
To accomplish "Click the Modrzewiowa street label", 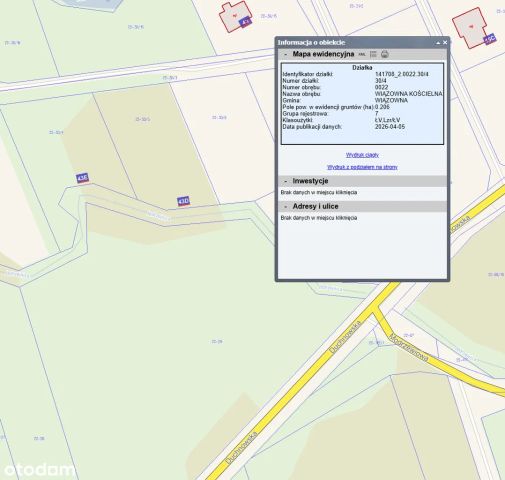I will click(x=409, y=347).
